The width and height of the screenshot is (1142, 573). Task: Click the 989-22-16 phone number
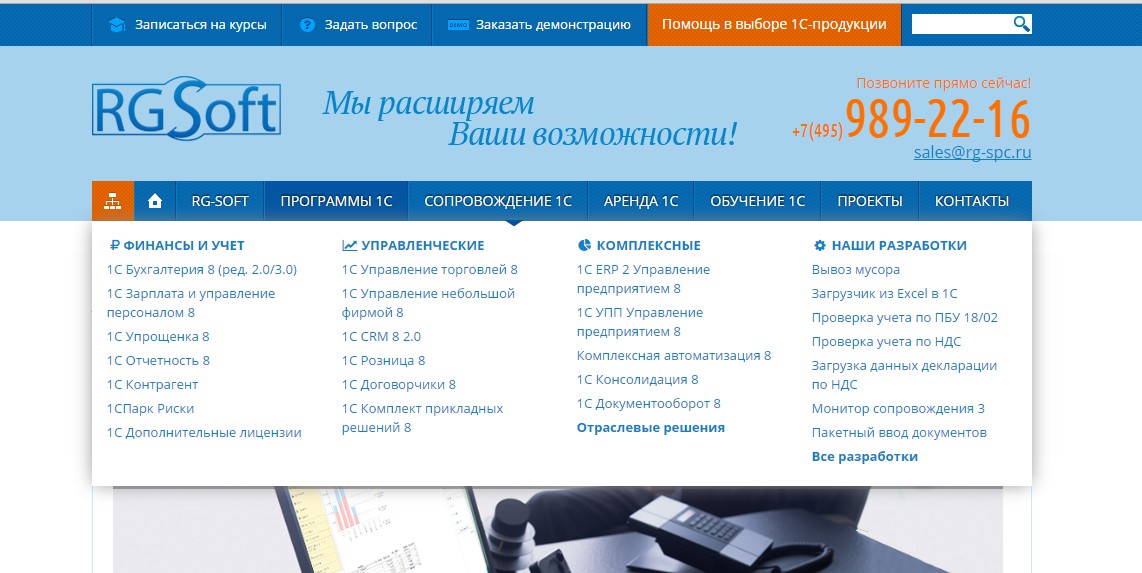pos(937,118)
